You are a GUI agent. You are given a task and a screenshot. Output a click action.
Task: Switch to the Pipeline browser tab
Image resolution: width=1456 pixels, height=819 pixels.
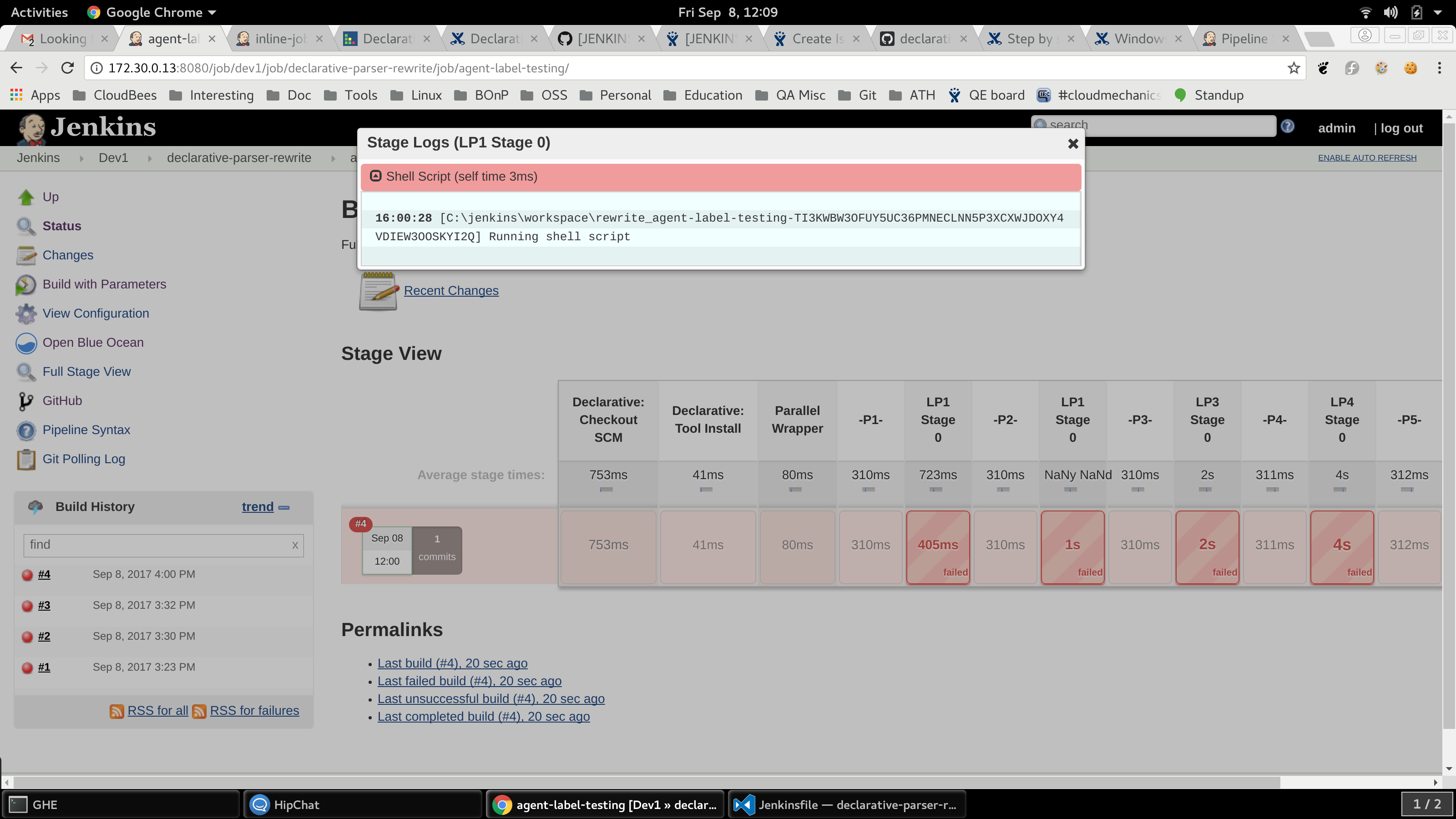(1244, 39)
